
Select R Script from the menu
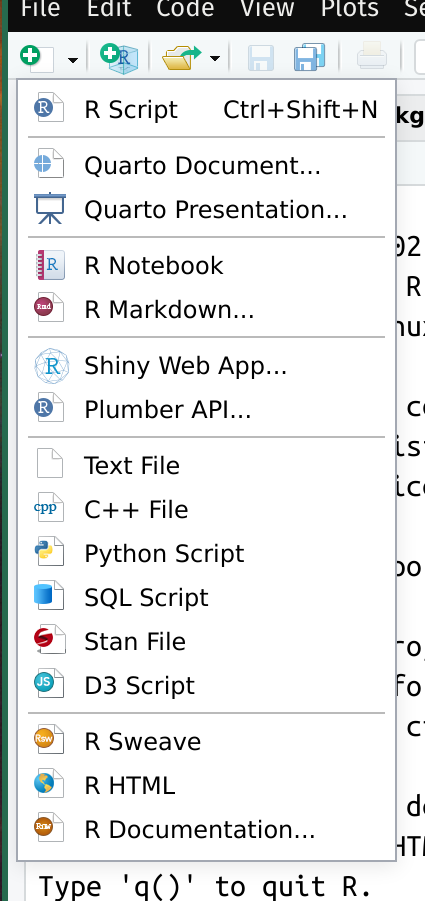(x=207, y=109)
